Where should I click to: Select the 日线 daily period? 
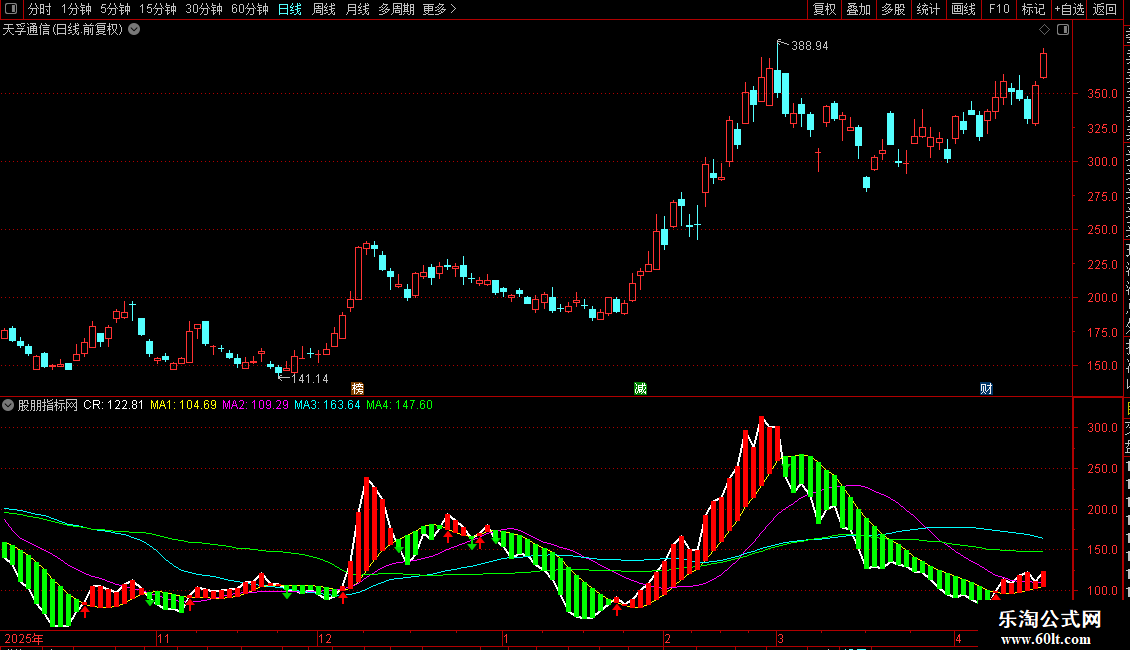(x=290, y=9)
